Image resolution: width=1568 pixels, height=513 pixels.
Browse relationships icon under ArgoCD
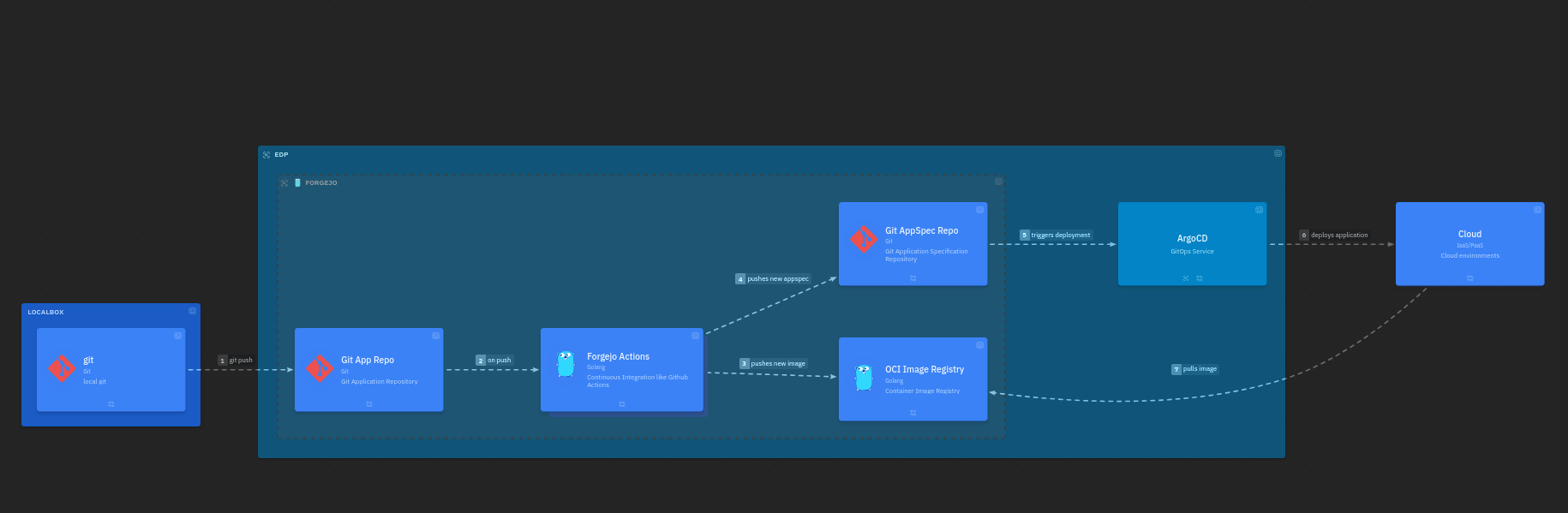click(1200, 278)
